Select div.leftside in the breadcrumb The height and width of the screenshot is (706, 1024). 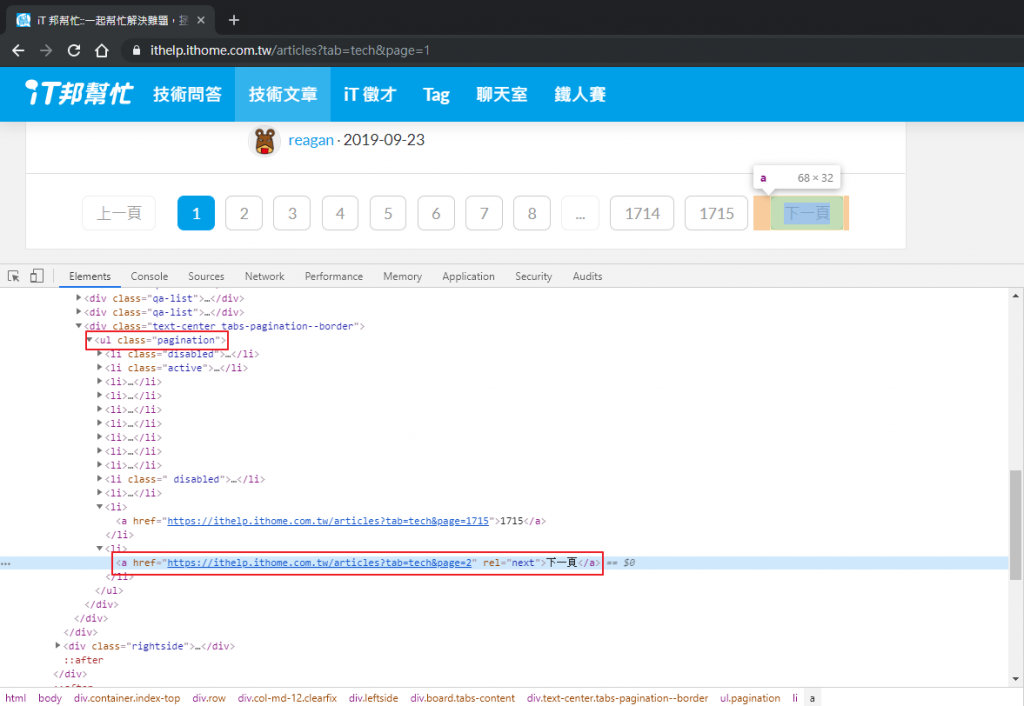[x=373, y=698]
